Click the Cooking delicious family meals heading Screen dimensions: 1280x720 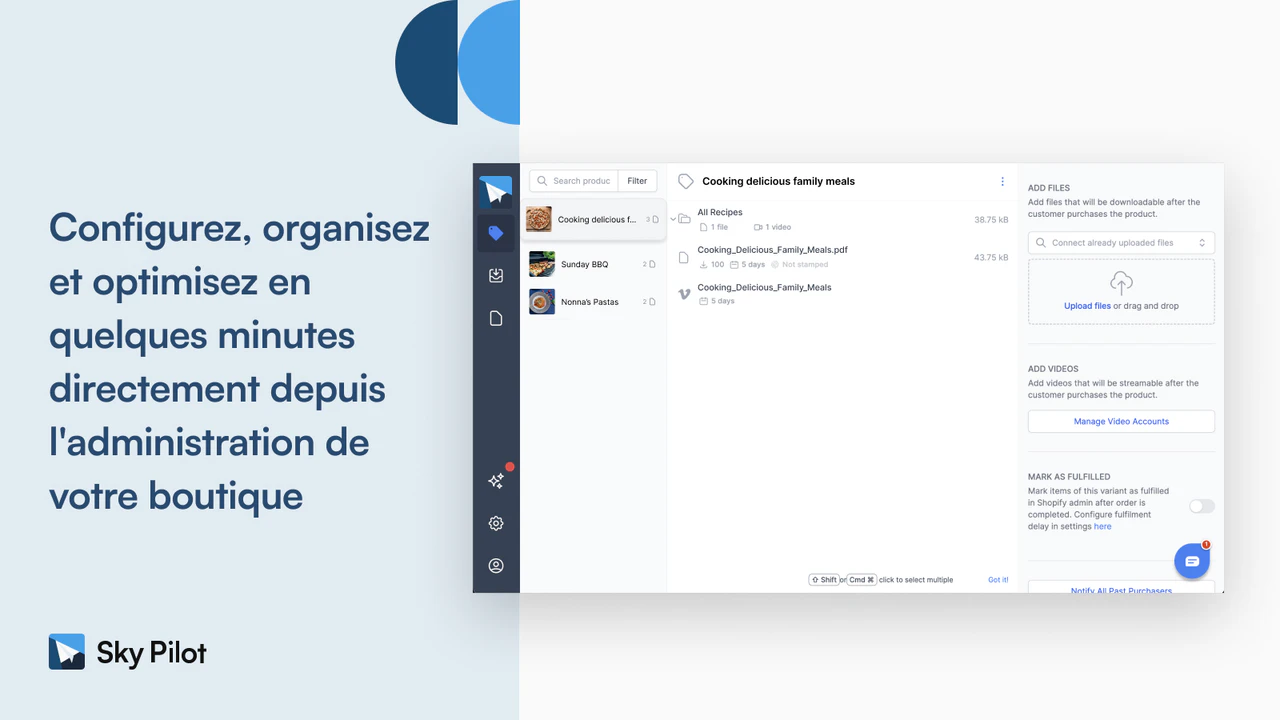778,181
